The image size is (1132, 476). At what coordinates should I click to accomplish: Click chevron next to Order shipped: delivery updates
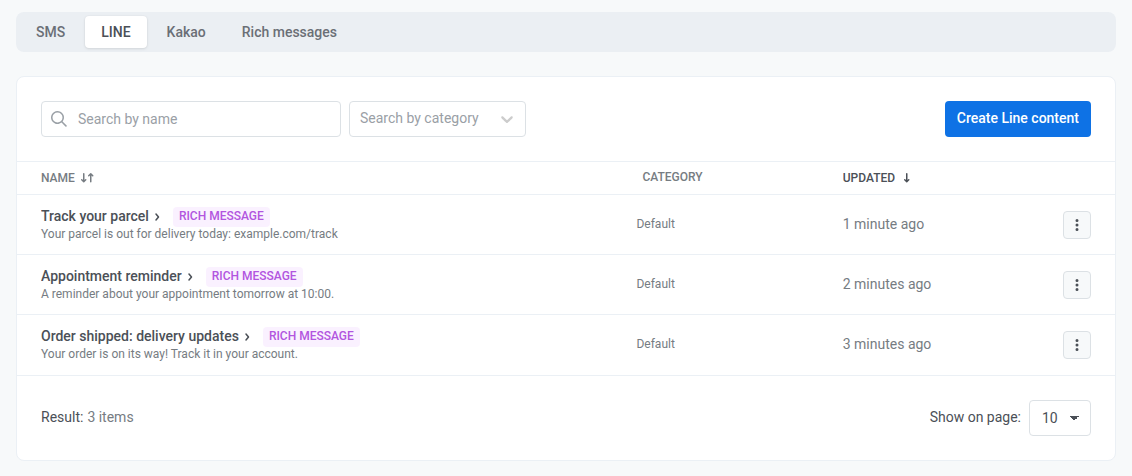point(247,337)
